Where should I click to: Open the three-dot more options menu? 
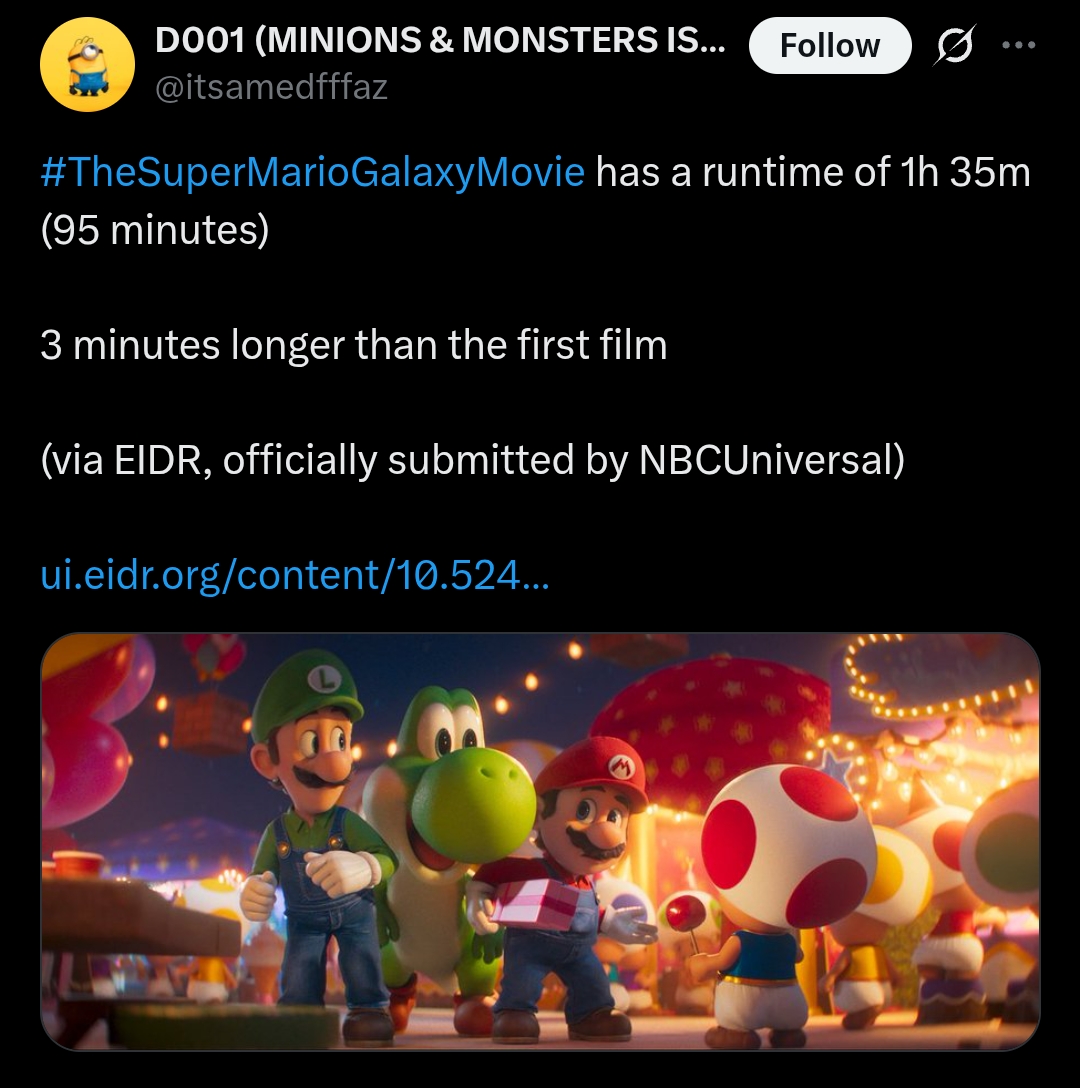(1018, 46)
